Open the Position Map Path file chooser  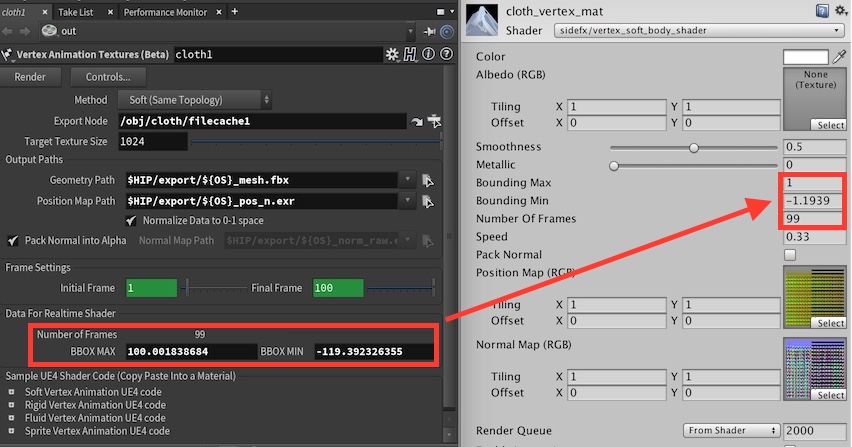(x=429, y=200)
